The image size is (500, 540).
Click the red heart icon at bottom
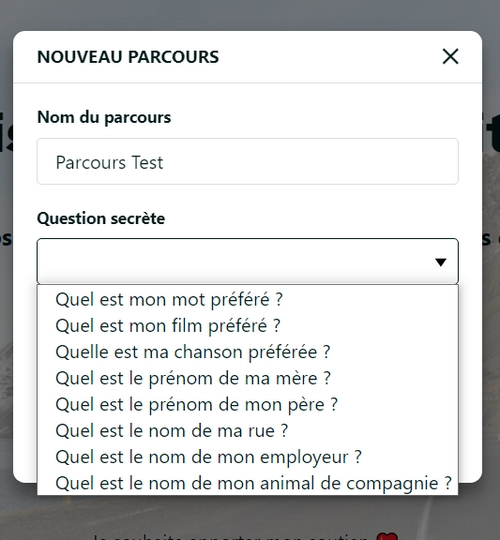[x=387, y=537]
